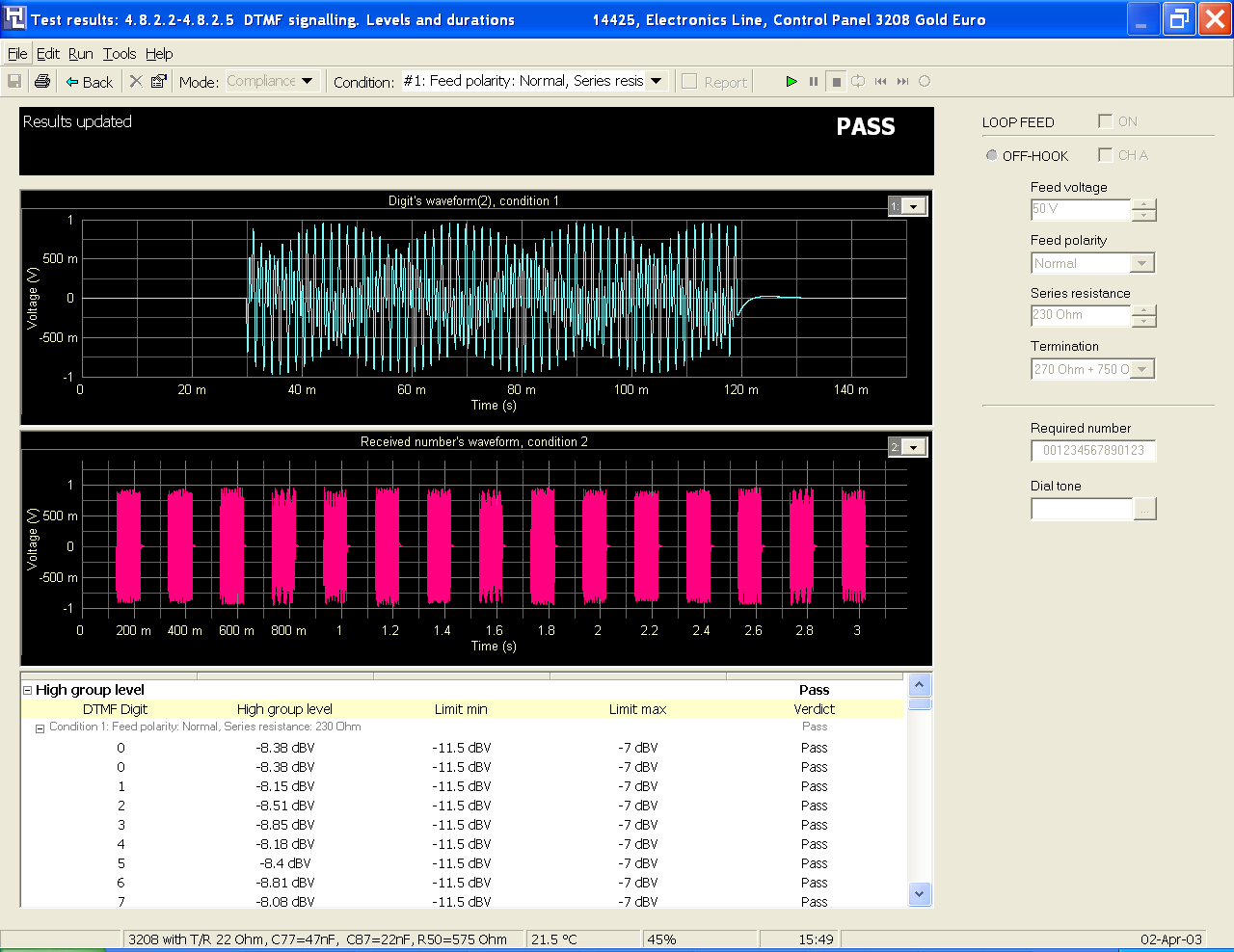Click the Delete X icon in toolbar

click(136, 82)
